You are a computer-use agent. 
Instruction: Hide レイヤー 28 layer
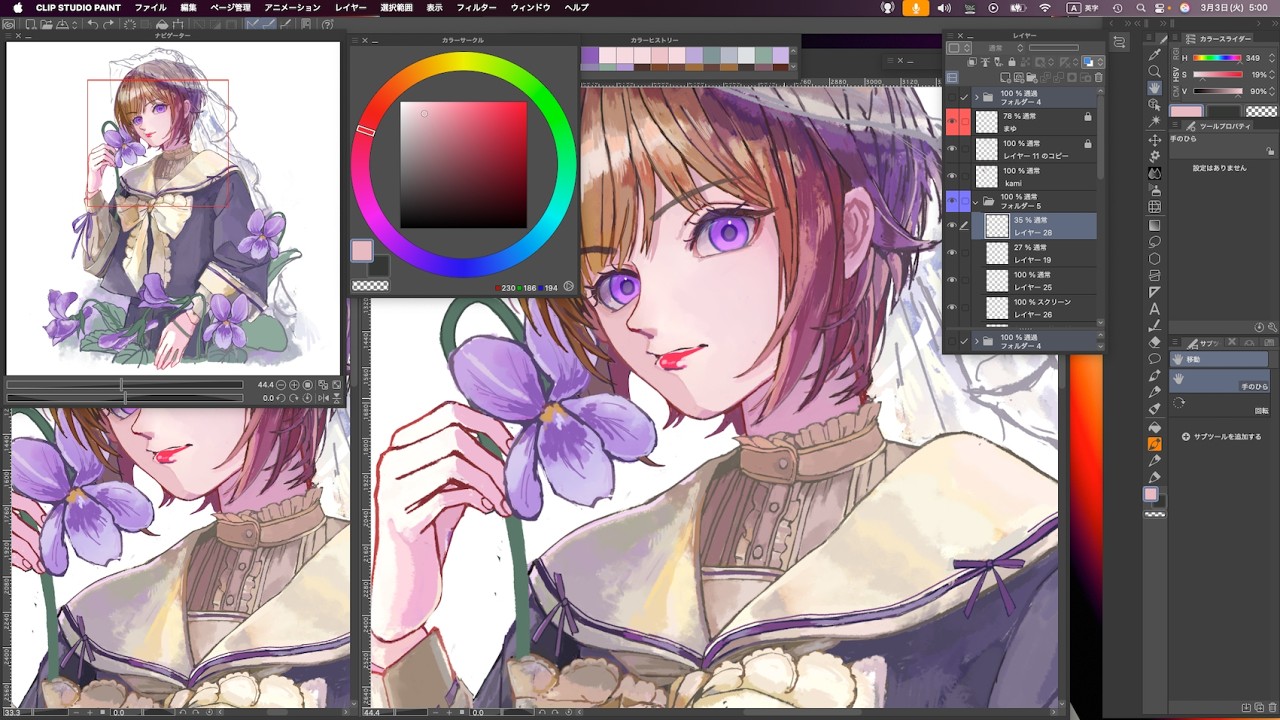click(x=951, y=226)
